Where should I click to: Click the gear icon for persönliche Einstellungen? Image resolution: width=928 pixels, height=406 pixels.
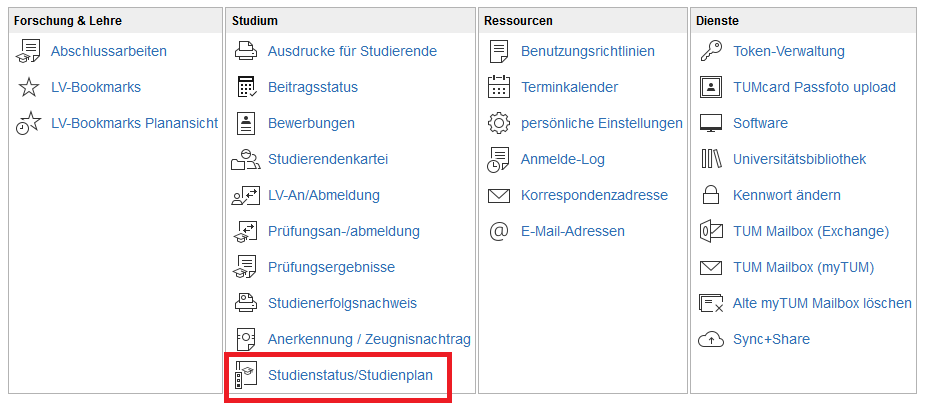click(x=498, y=123)
